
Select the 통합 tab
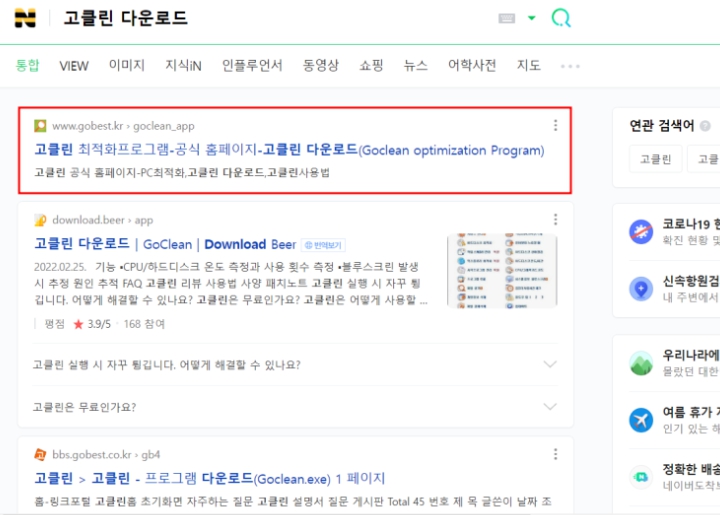(28, 65)
